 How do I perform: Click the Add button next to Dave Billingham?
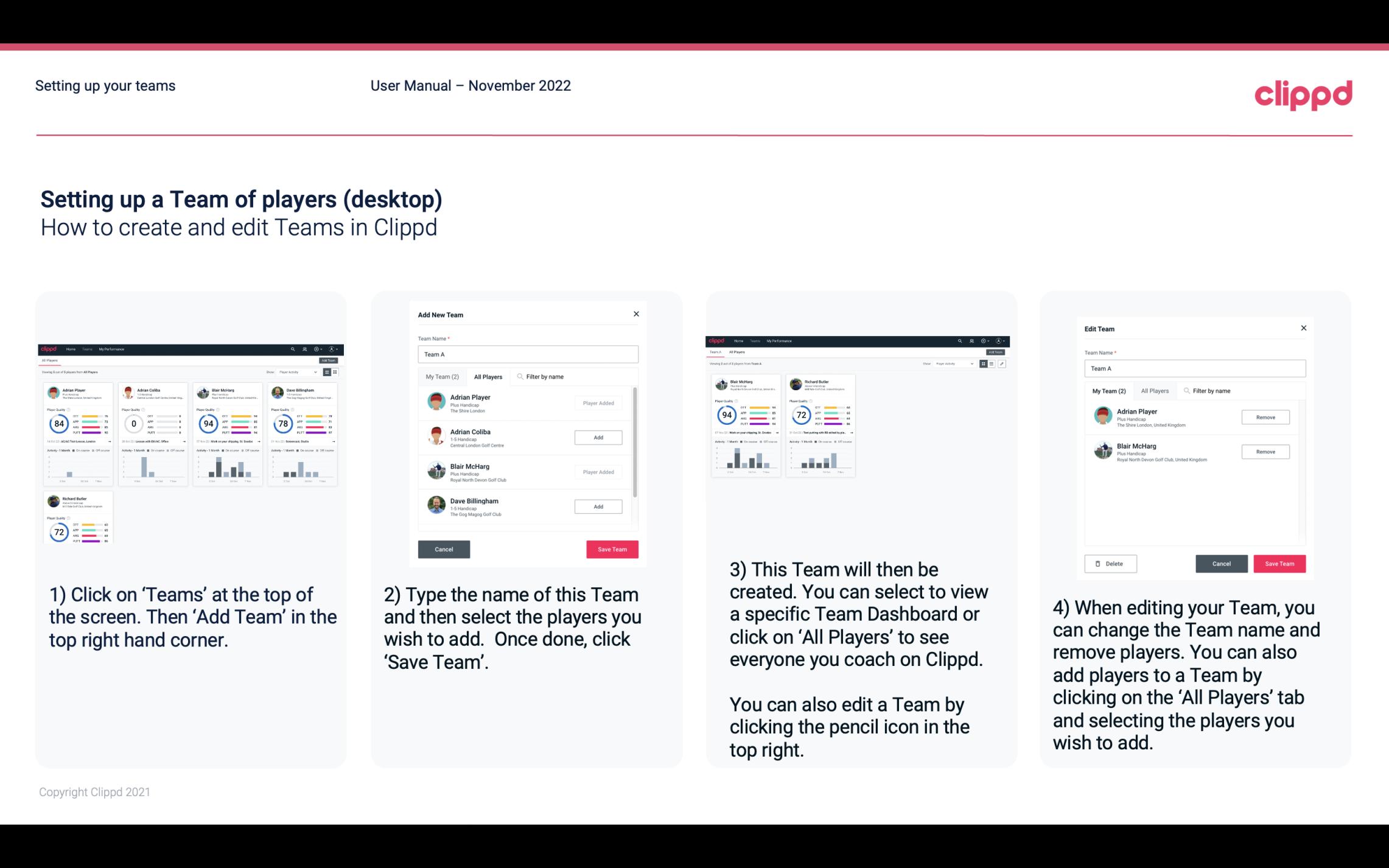point(597,505)
